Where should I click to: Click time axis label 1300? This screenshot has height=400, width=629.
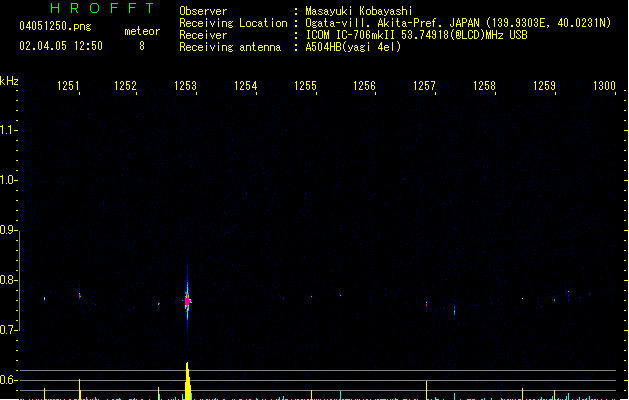[604, 86]
